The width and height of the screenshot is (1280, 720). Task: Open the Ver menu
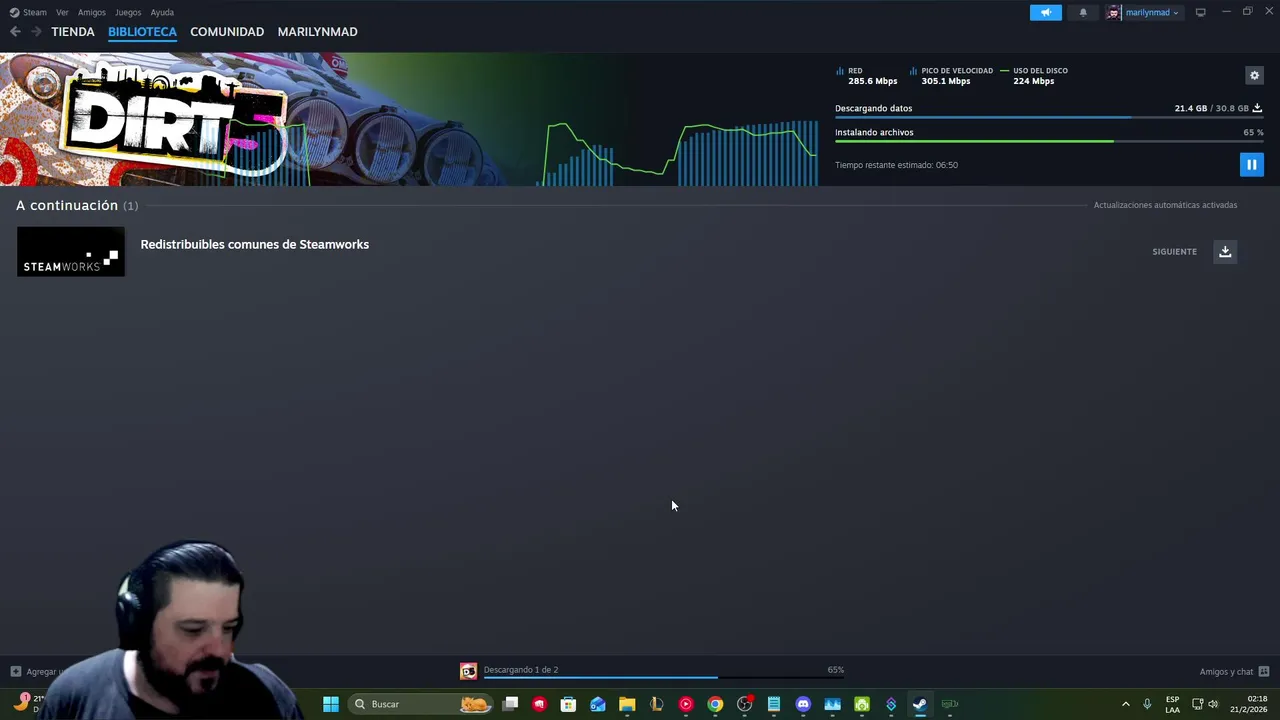(x=62, y=12)
